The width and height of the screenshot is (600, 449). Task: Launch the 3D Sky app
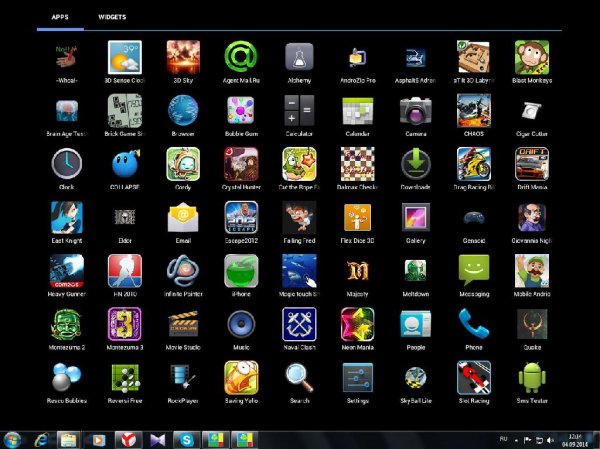(183, 57)
